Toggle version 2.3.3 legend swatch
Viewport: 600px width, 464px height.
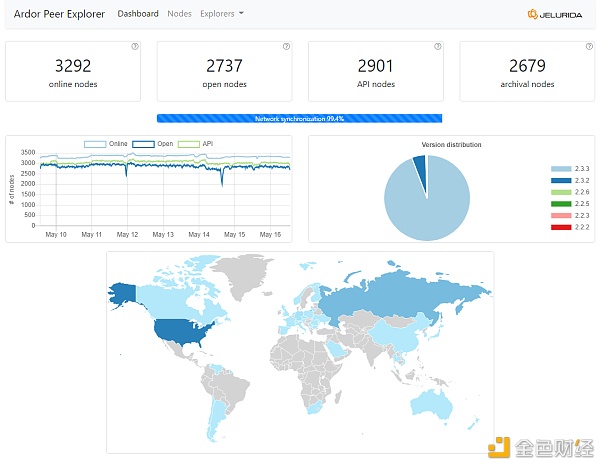[x=561, y=169]
